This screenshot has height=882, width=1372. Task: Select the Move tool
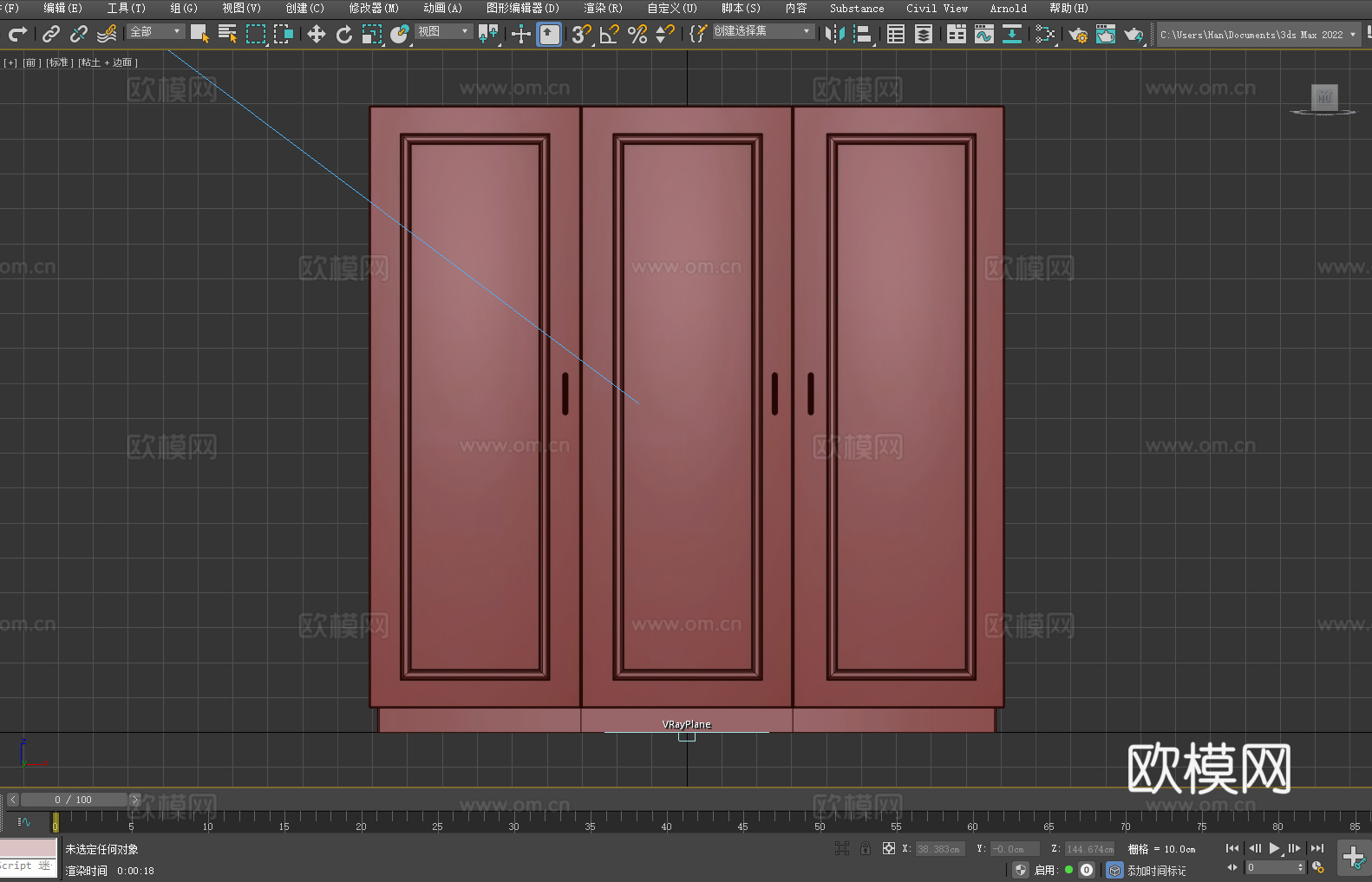(317, 34)
